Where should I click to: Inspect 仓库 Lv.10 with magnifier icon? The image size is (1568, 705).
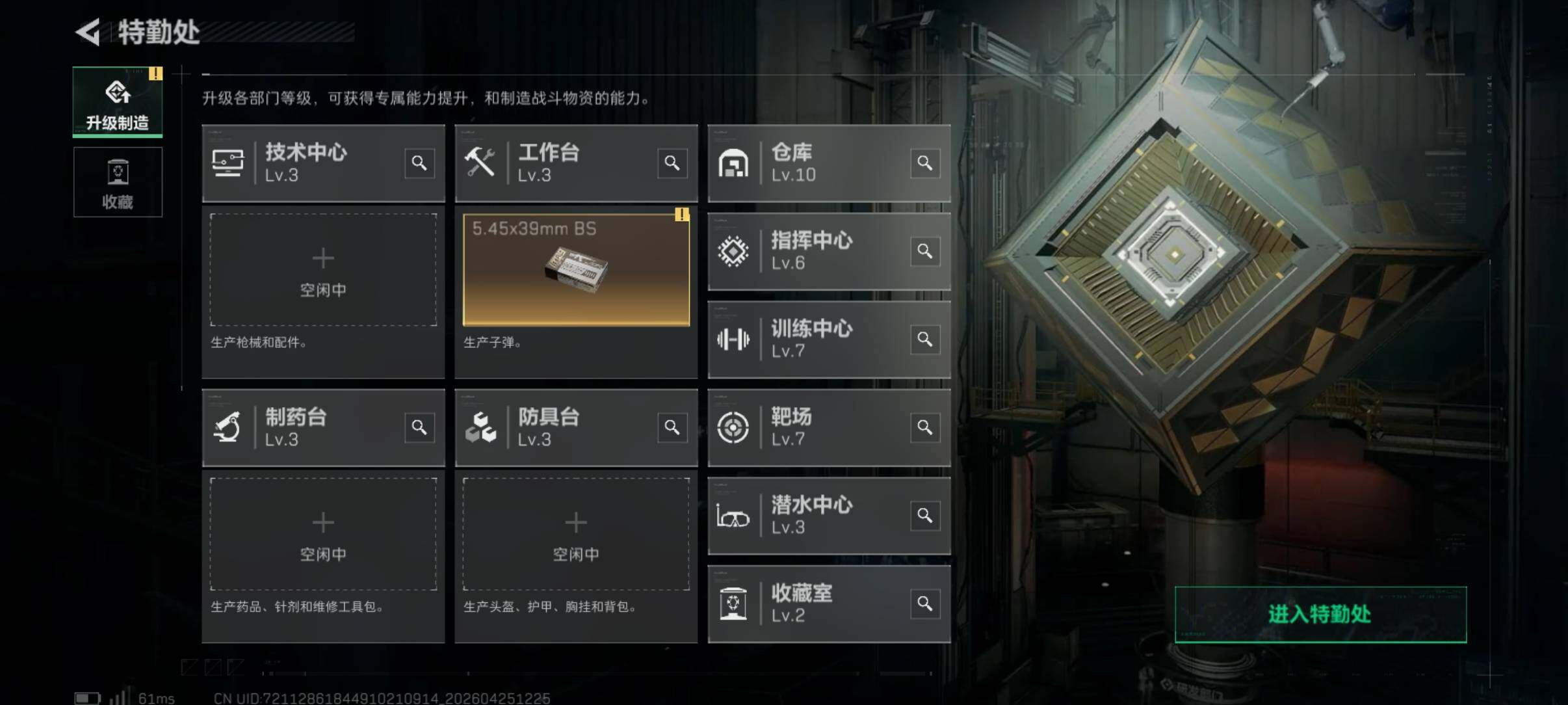[x=925, y=163]
